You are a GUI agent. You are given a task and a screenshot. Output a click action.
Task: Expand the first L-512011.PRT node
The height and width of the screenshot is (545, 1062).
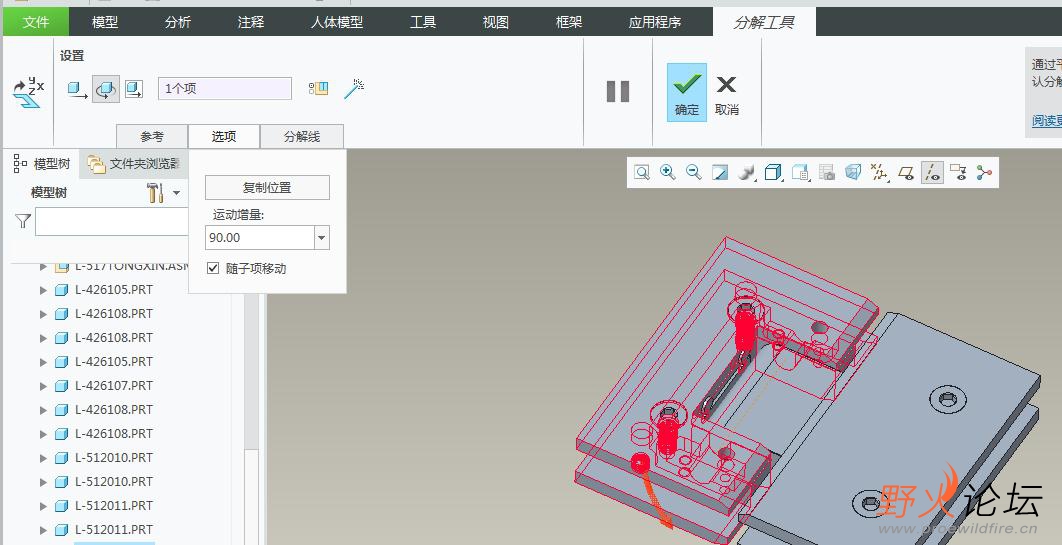(x=43, y=506)
